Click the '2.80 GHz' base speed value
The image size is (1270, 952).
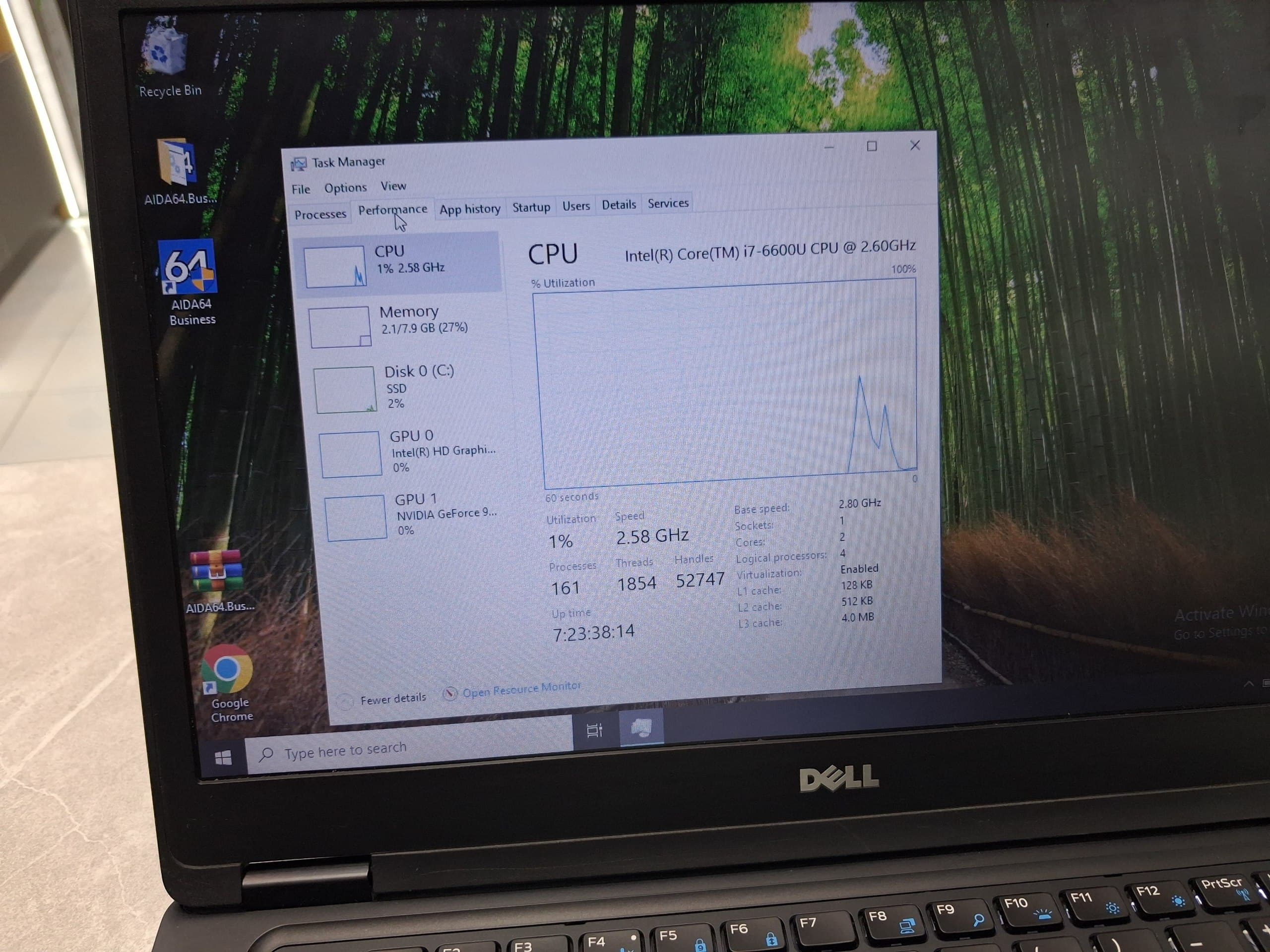(x=860, y=503)
